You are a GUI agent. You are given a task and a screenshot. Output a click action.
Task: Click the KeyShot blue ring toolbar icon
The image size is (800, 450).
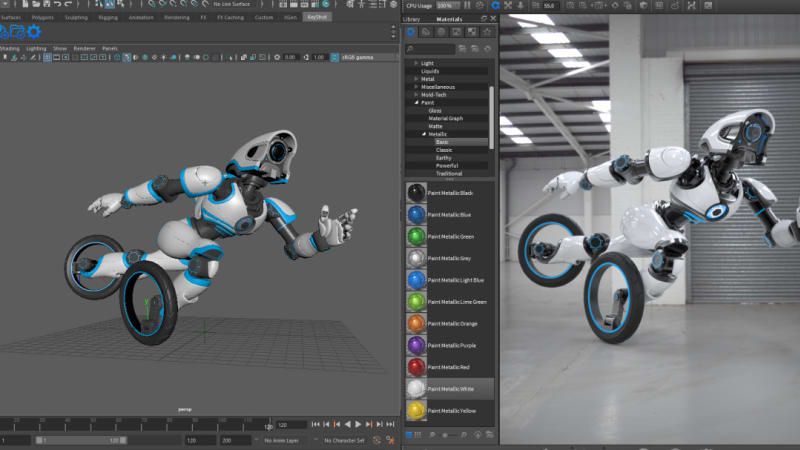(x=495, y=5)
